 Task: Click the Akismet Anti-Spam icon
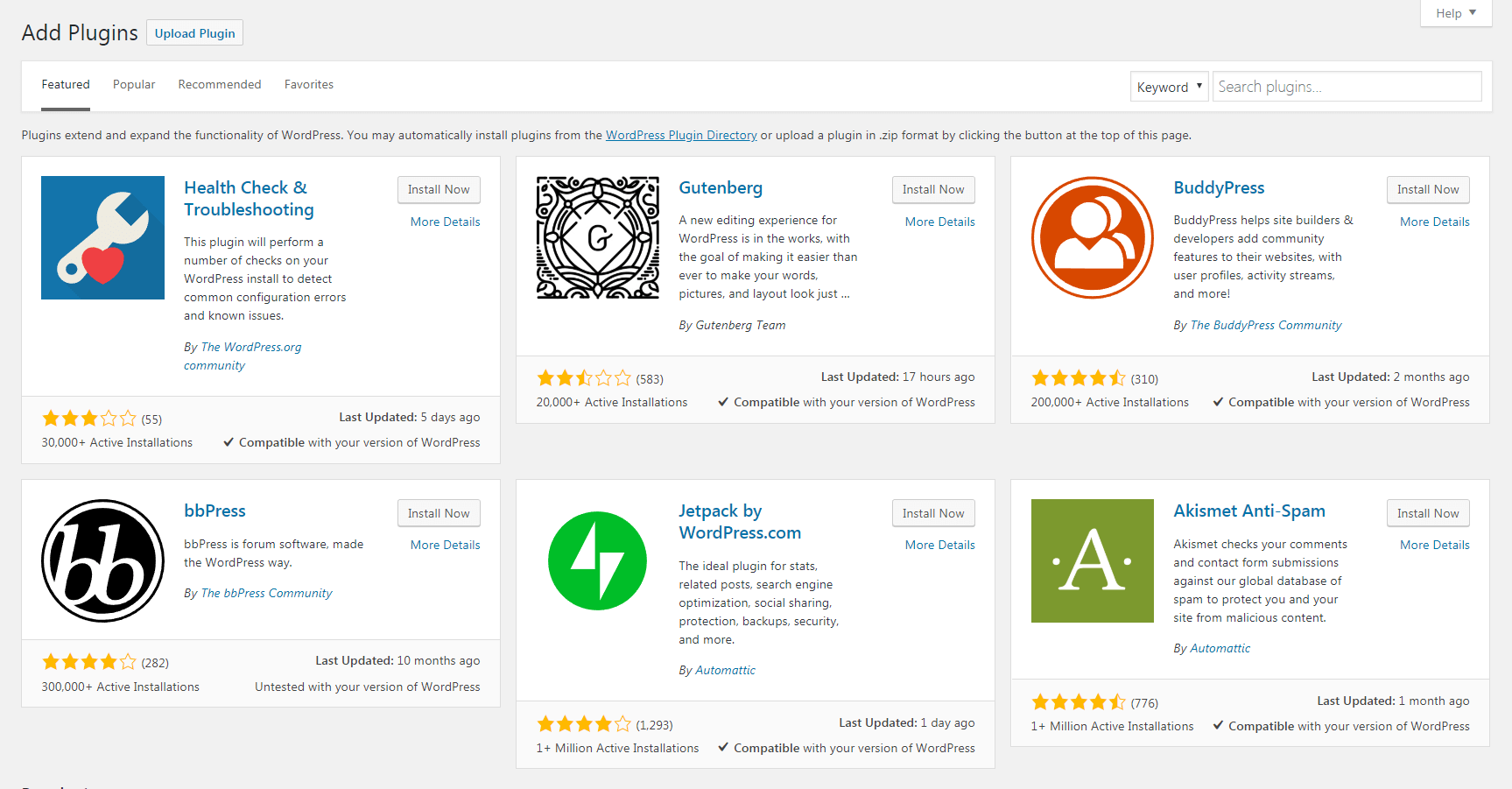pos(1092,561)
